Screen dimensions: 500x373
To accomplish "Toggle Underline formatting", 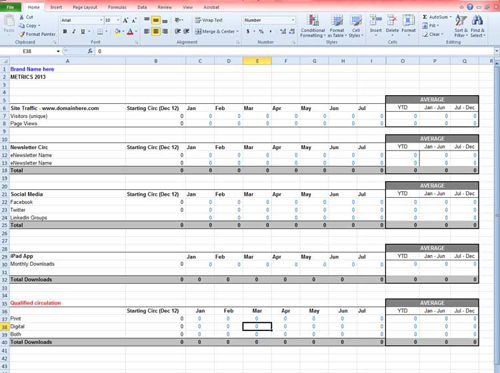I will [83, 31].
